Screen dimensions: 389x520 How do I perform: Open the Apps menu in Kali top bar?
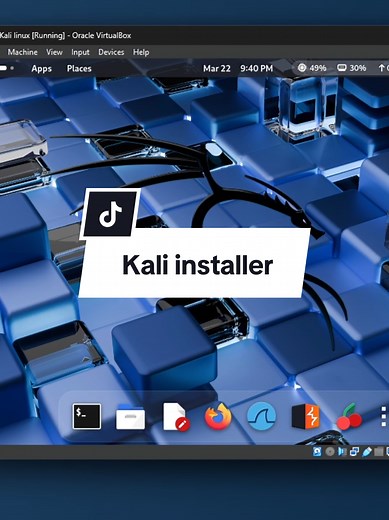point(42,69)
